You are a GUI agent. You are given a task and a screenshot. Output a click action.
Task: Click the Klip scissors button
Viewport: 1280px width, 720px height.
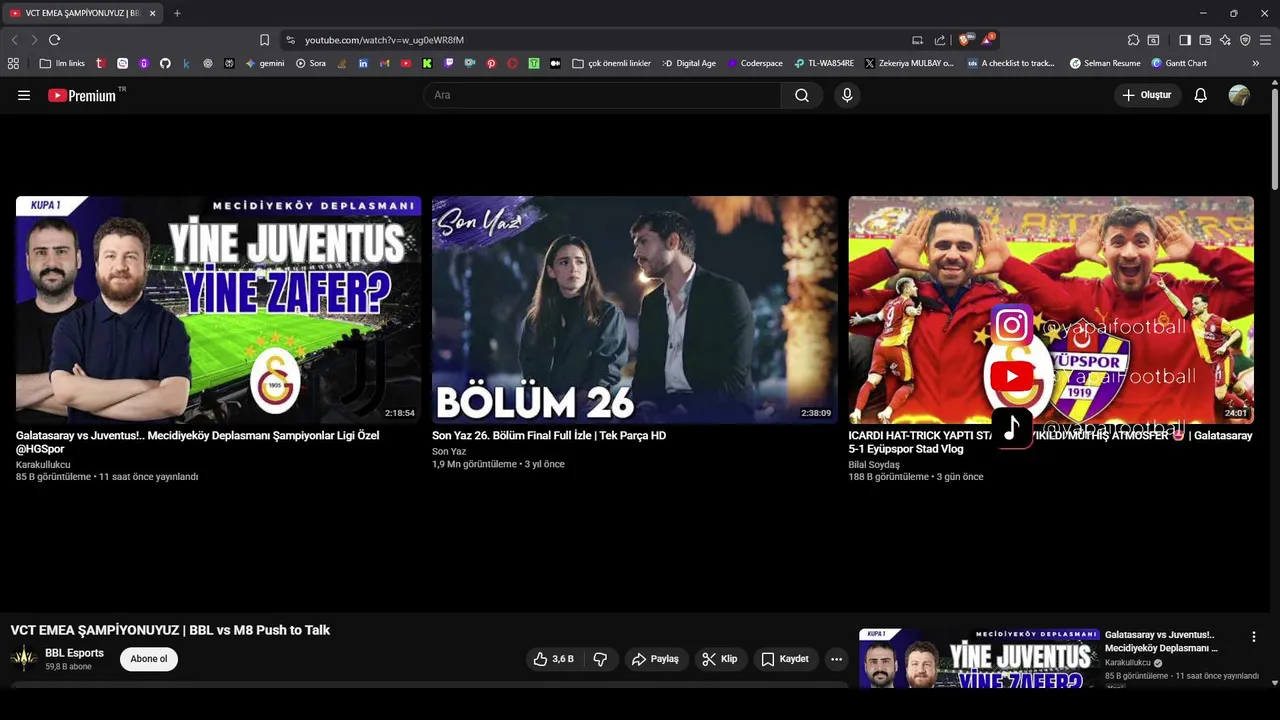tap(720, 659)
